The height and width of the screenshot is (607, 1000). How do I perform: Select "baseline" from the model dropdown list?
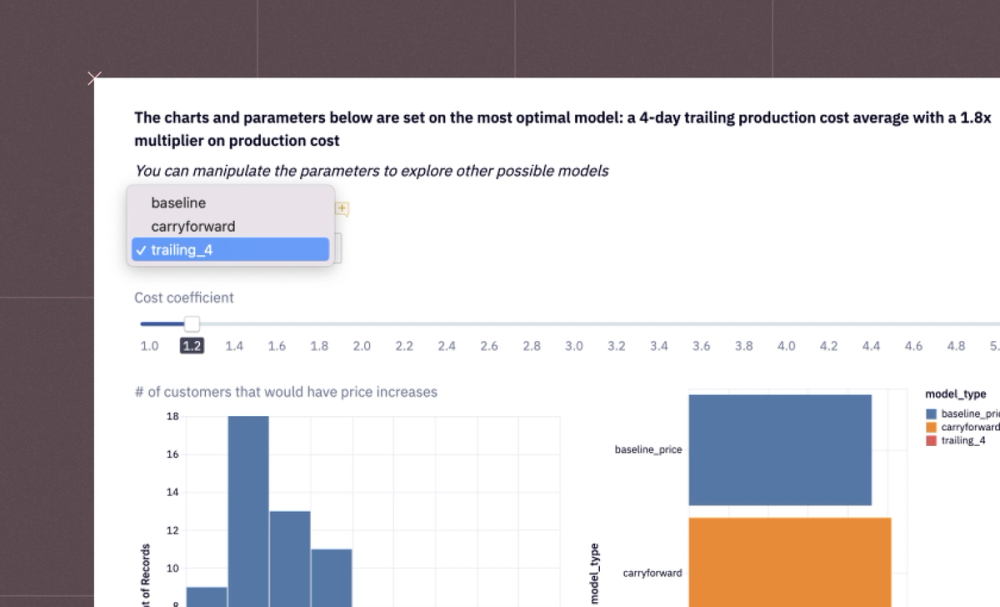pyautogui.click(x=178, y=202)
